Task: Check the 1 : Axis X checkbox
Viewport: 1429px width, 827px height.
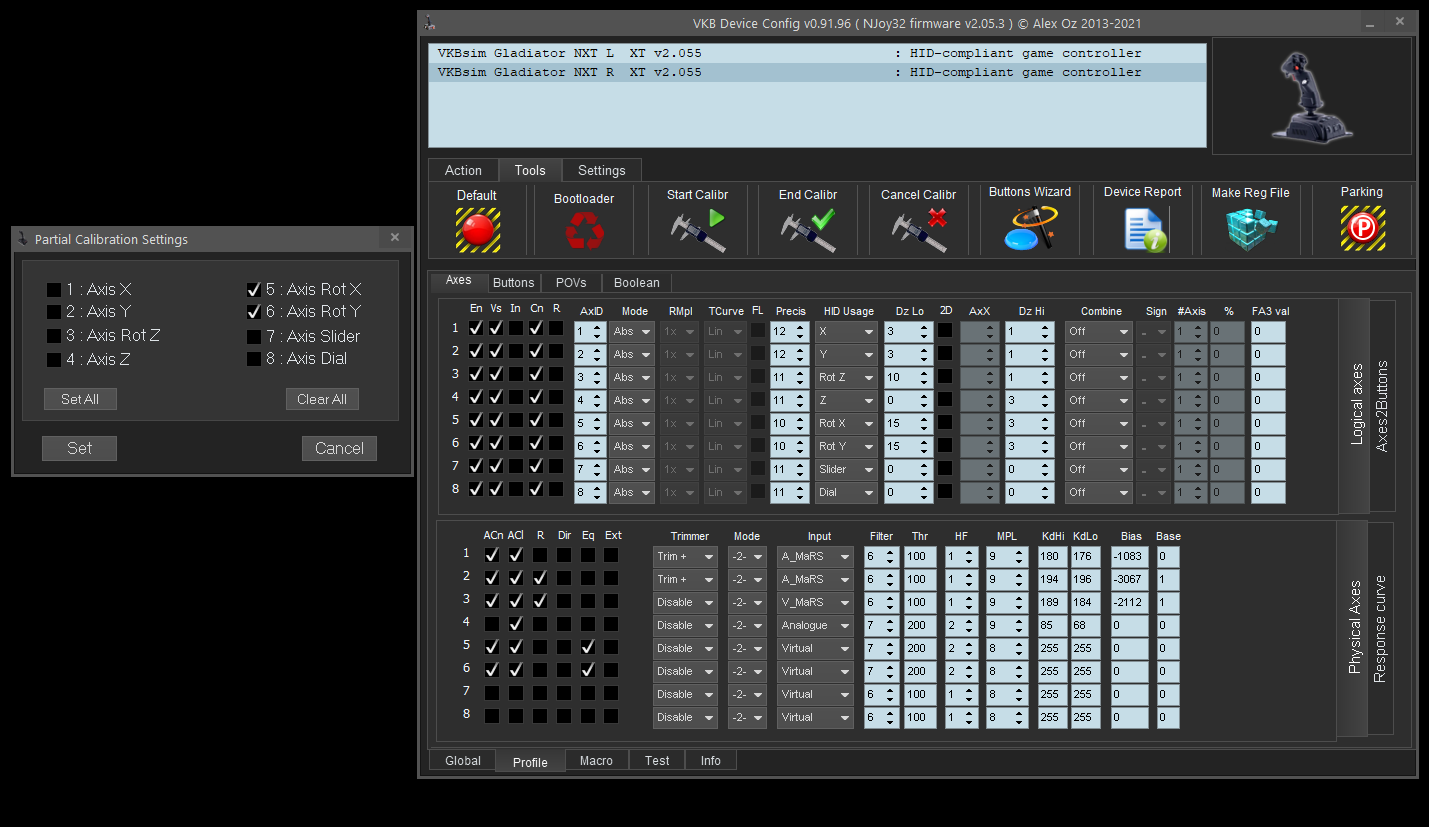Action: click(x=54, y=290)
